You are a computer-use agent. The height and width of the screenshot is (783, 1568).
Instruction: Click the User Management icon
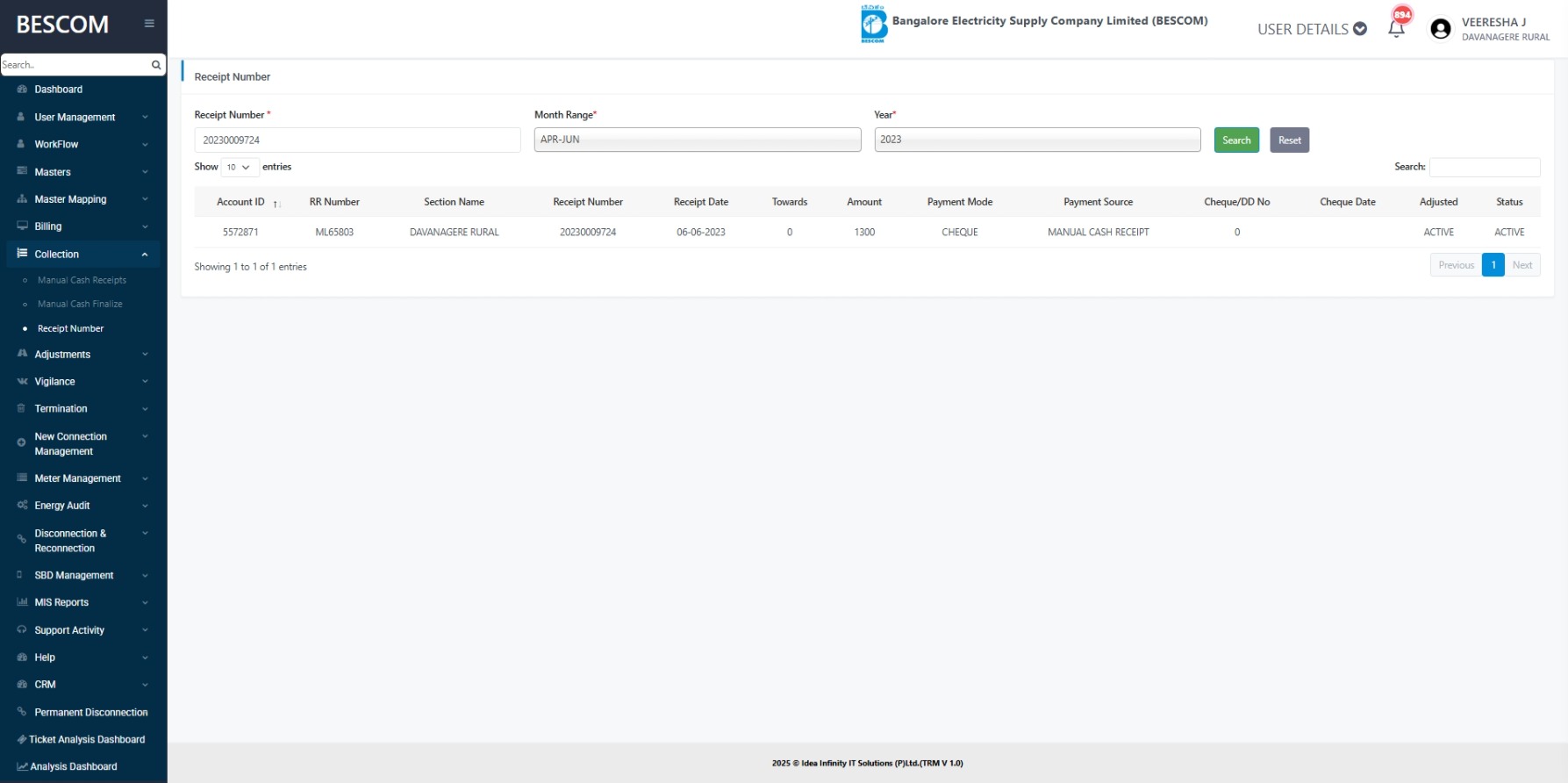tap(21, 117)
